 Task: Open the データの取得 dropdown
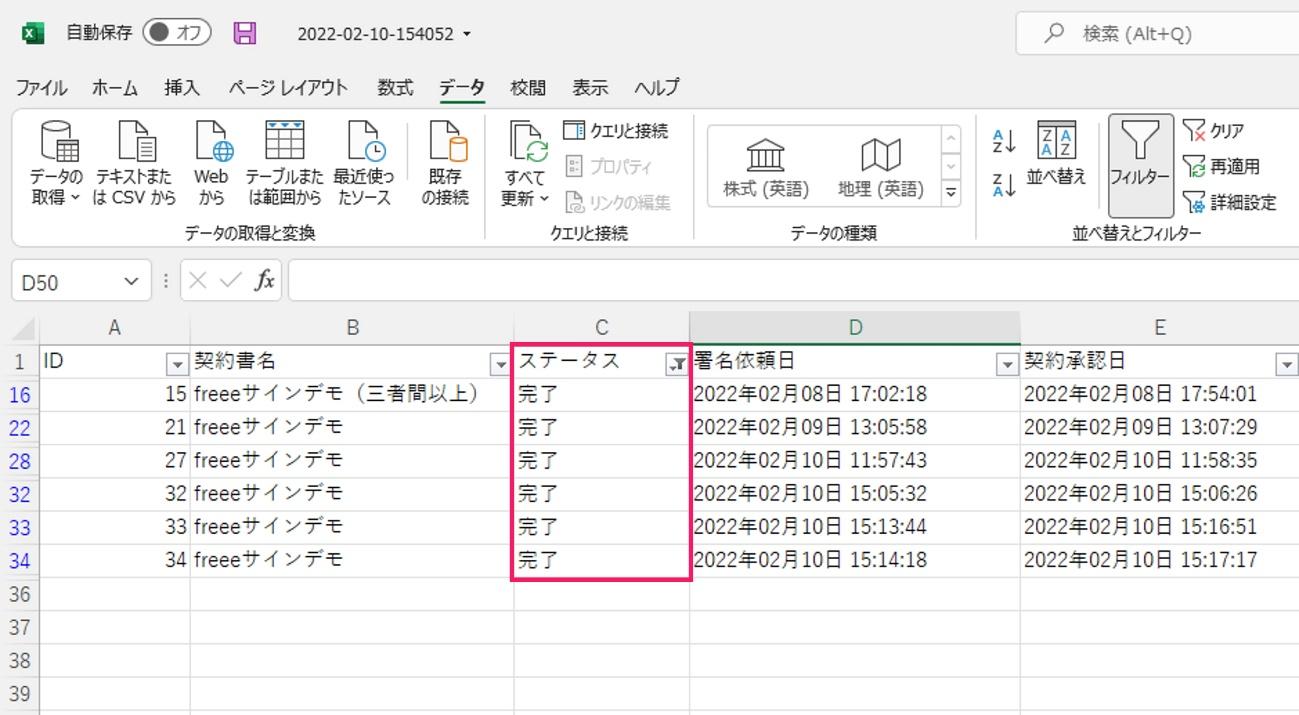tap(57, 163)
